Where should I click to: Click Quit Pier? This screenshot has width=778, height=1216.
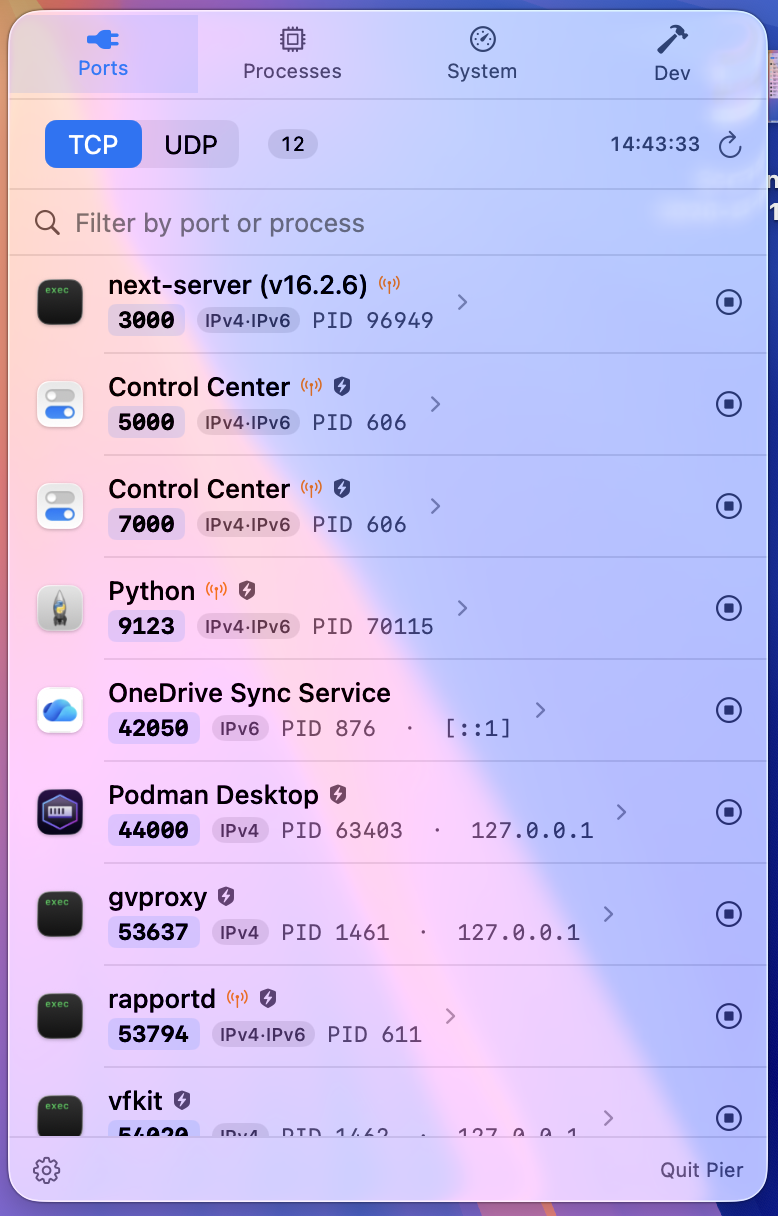tap(701, 1170)
